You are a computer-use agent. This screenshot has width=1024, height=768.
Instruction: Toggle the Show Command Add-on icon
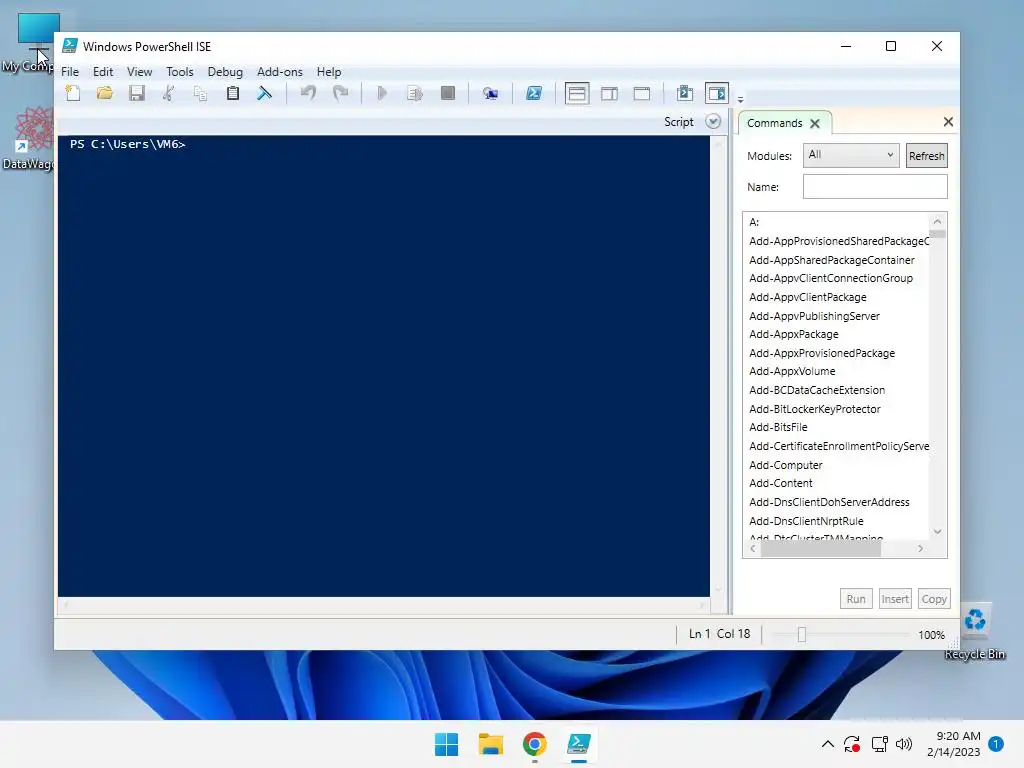click(717, 93)
